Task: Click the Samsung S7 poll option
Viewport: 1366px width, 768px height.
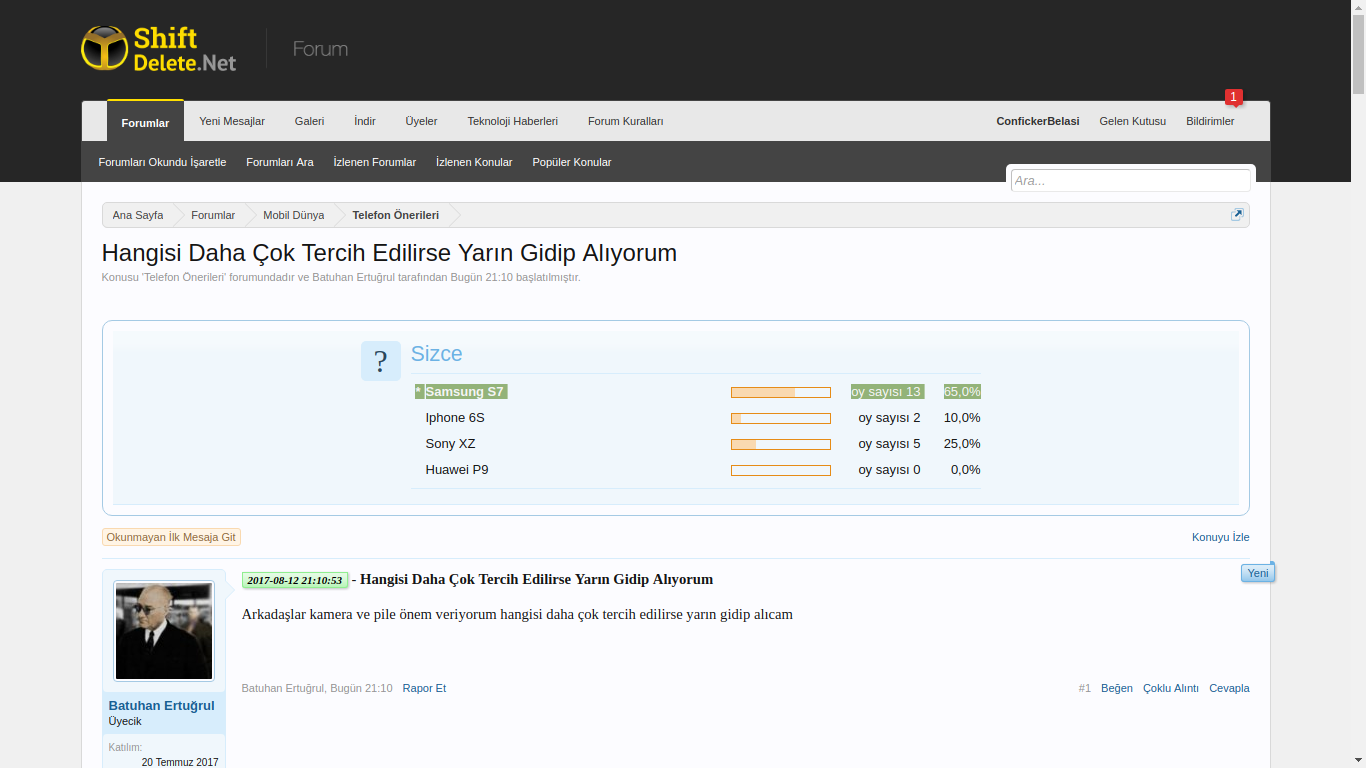Action: 465,392
